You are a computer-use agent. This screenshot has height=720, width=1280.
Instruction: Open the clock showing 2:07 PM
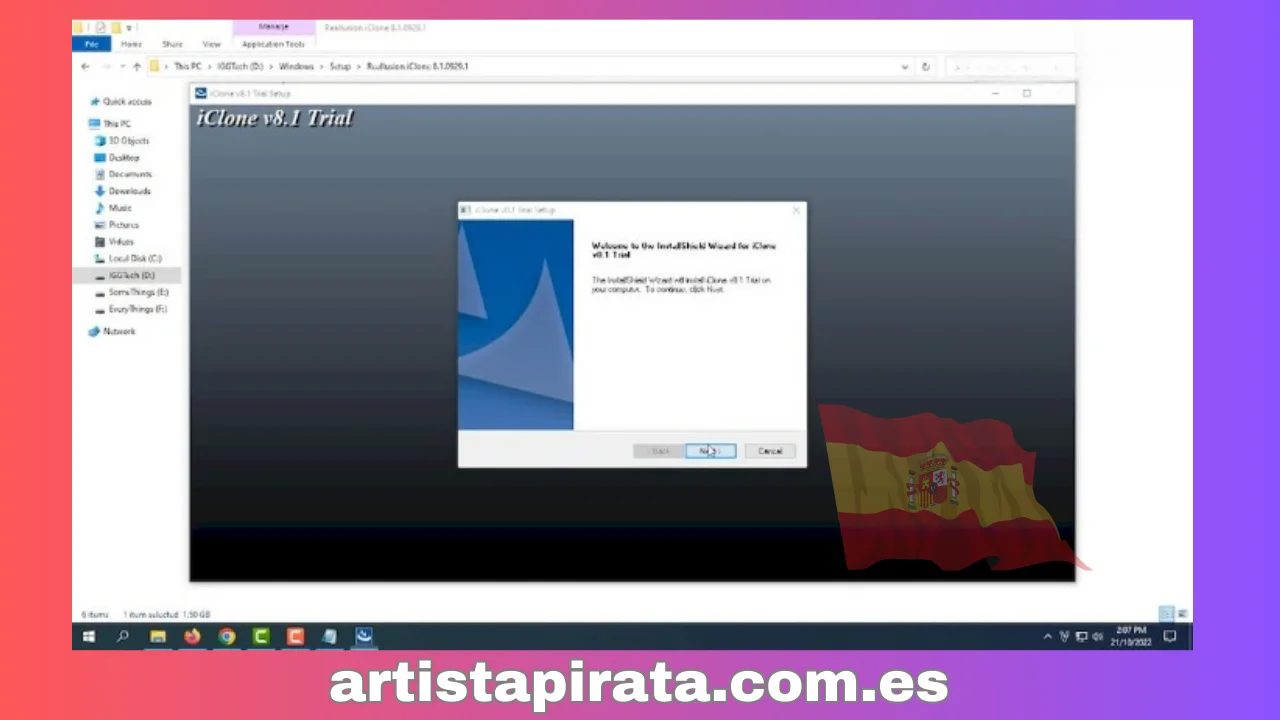(x=1129, y=636)
